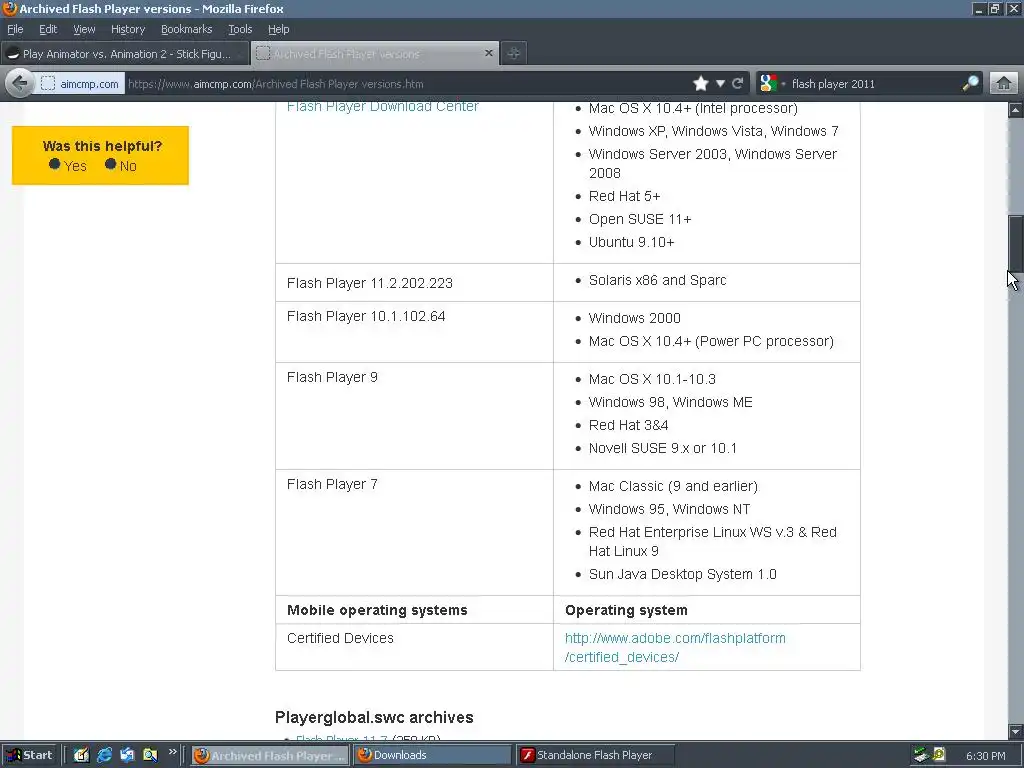Image resolution: width=1024 pixels, height=768 pixels.
Task: Open the Windows Start menu
Action: [x=30, y=755]
